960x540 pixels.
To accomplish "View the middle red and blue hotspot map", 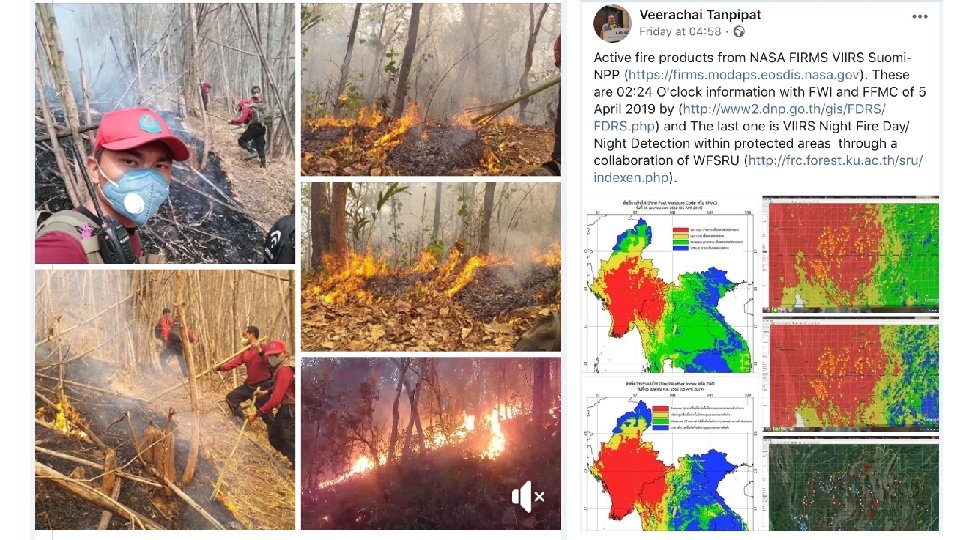I will 850,374.
